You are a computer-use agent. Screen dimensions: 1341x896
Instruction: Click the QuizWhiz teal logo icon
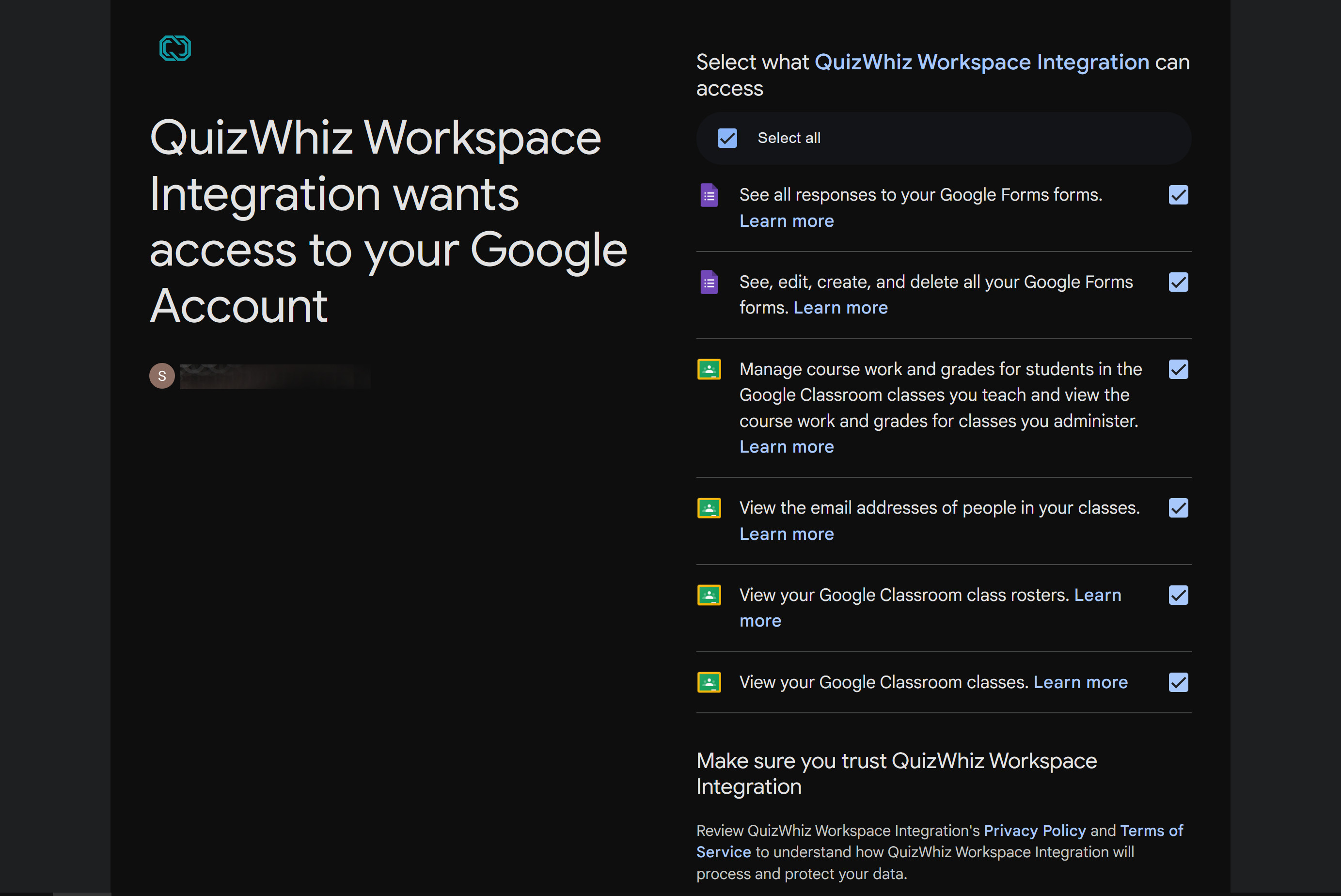click(x=175, y=48)
